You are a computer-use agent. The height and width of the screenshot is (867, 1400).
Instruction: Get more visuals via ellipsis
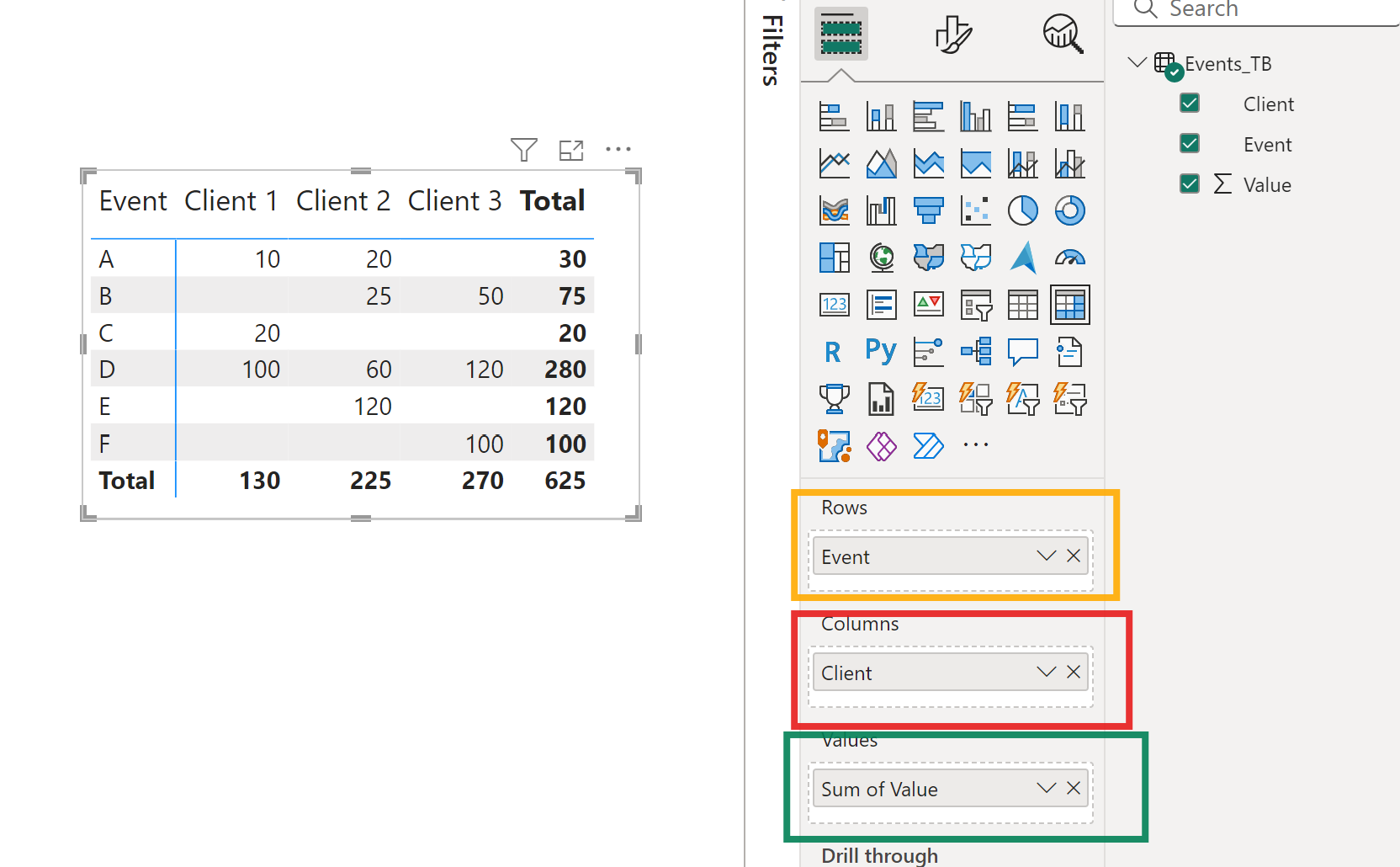pos(975,444)
